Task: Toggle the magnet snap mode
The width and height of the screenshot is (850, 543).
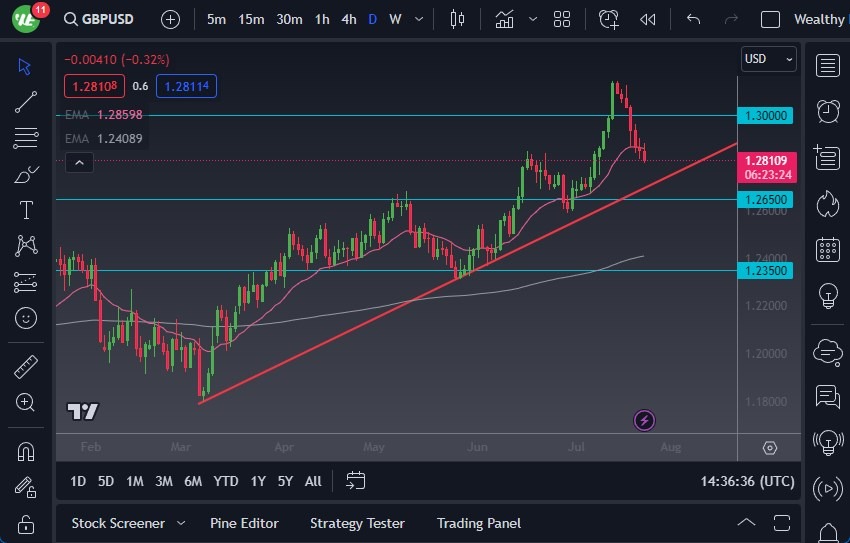Action: point(26,451)
